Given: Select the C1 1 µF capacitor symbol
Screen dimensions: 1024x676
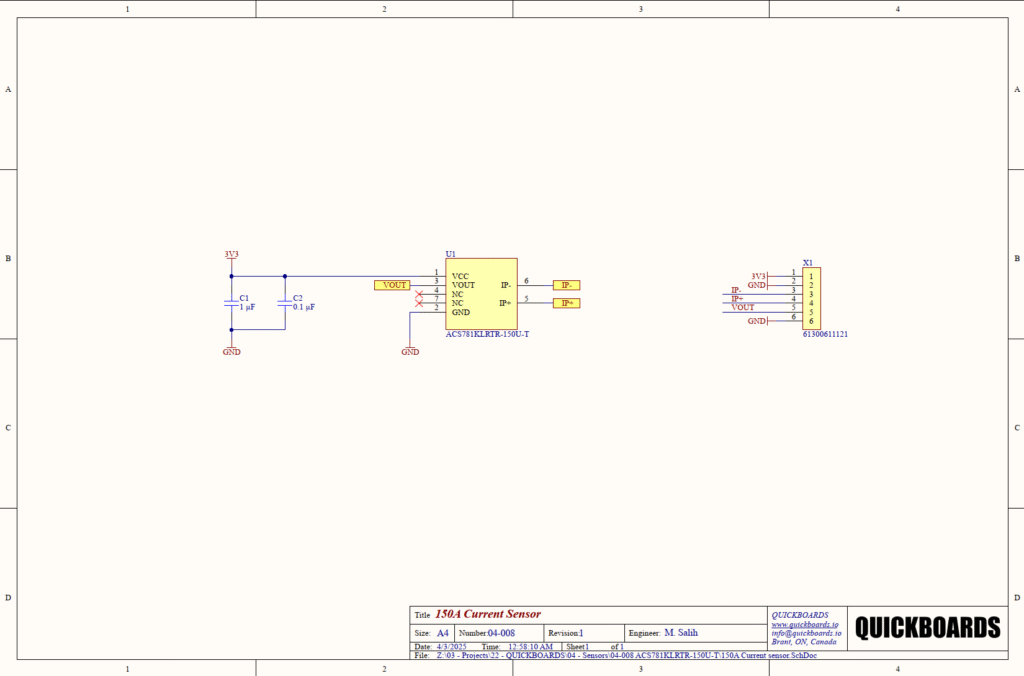Looking at the screenshot, I should (x=231, y=303).
